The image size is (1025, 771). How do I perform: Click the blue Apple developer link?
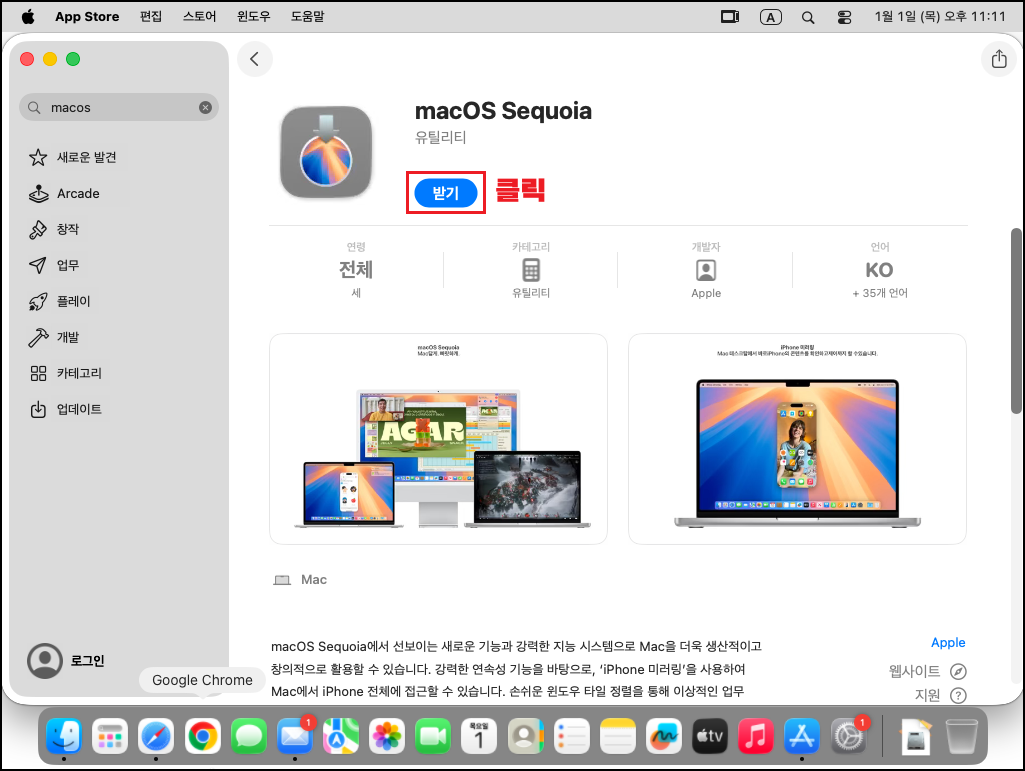coord(948,643)
